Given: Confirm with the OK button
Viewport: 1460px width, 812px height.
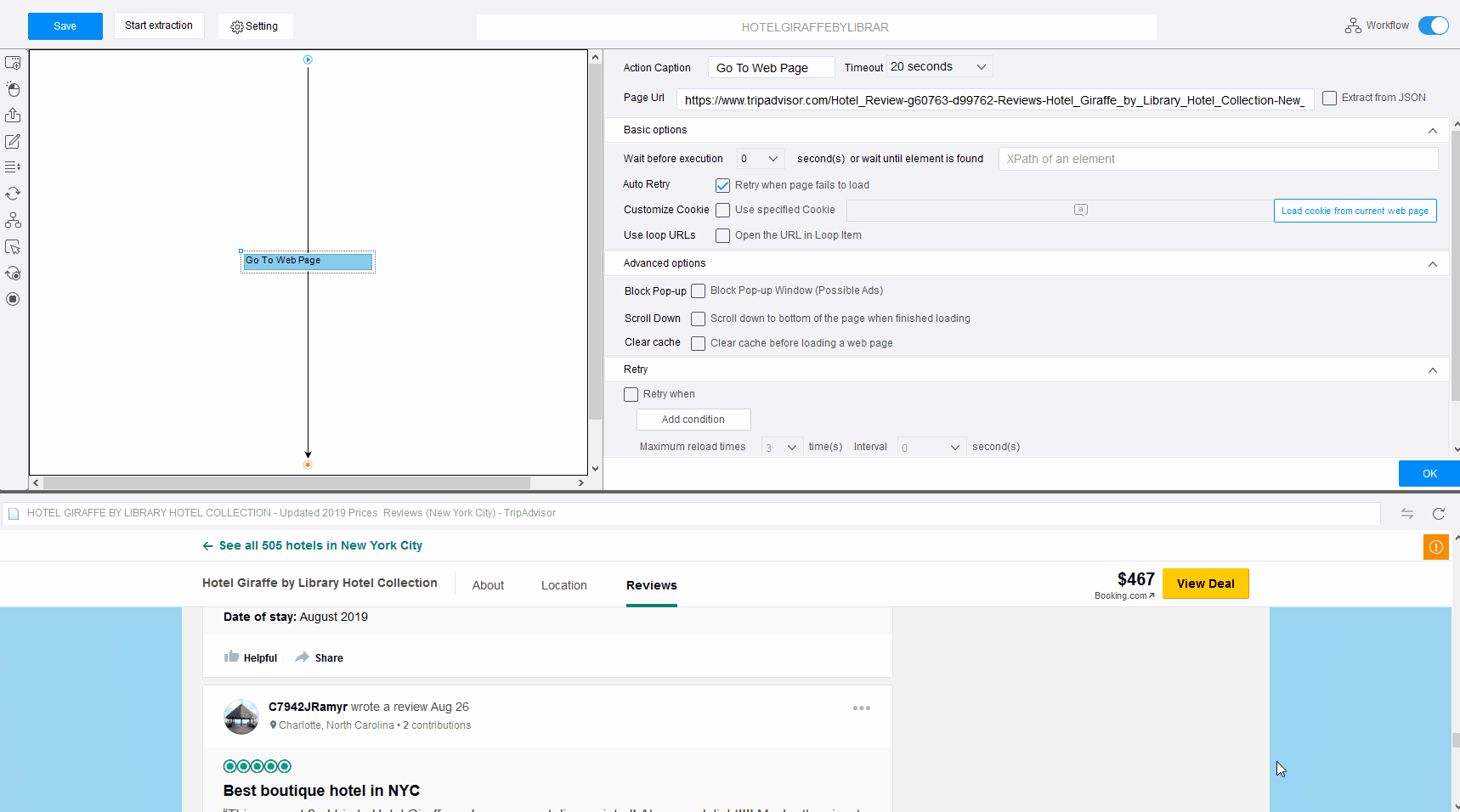Looking at the screenshot, I should 1429,474.
